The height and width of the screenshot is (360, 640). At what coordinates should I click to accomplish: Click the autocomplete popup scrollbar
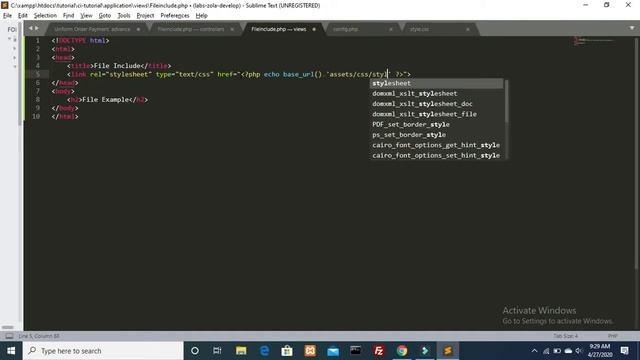pos(507,101)
